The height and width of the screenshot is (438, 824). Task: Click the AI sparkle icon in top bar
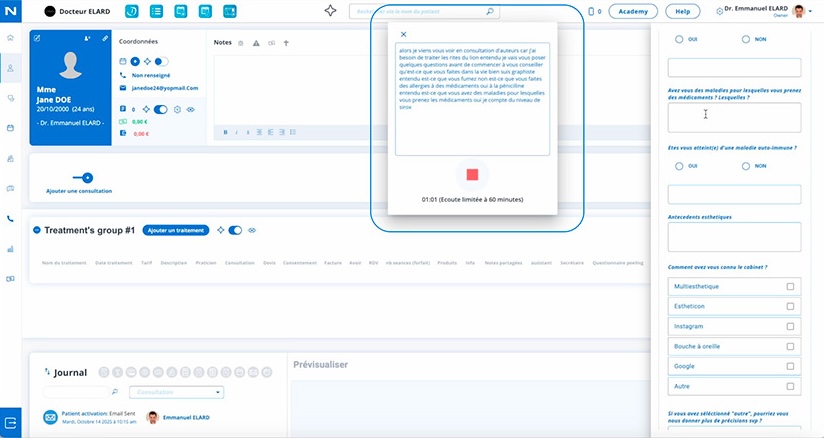(x=331, y=11)
